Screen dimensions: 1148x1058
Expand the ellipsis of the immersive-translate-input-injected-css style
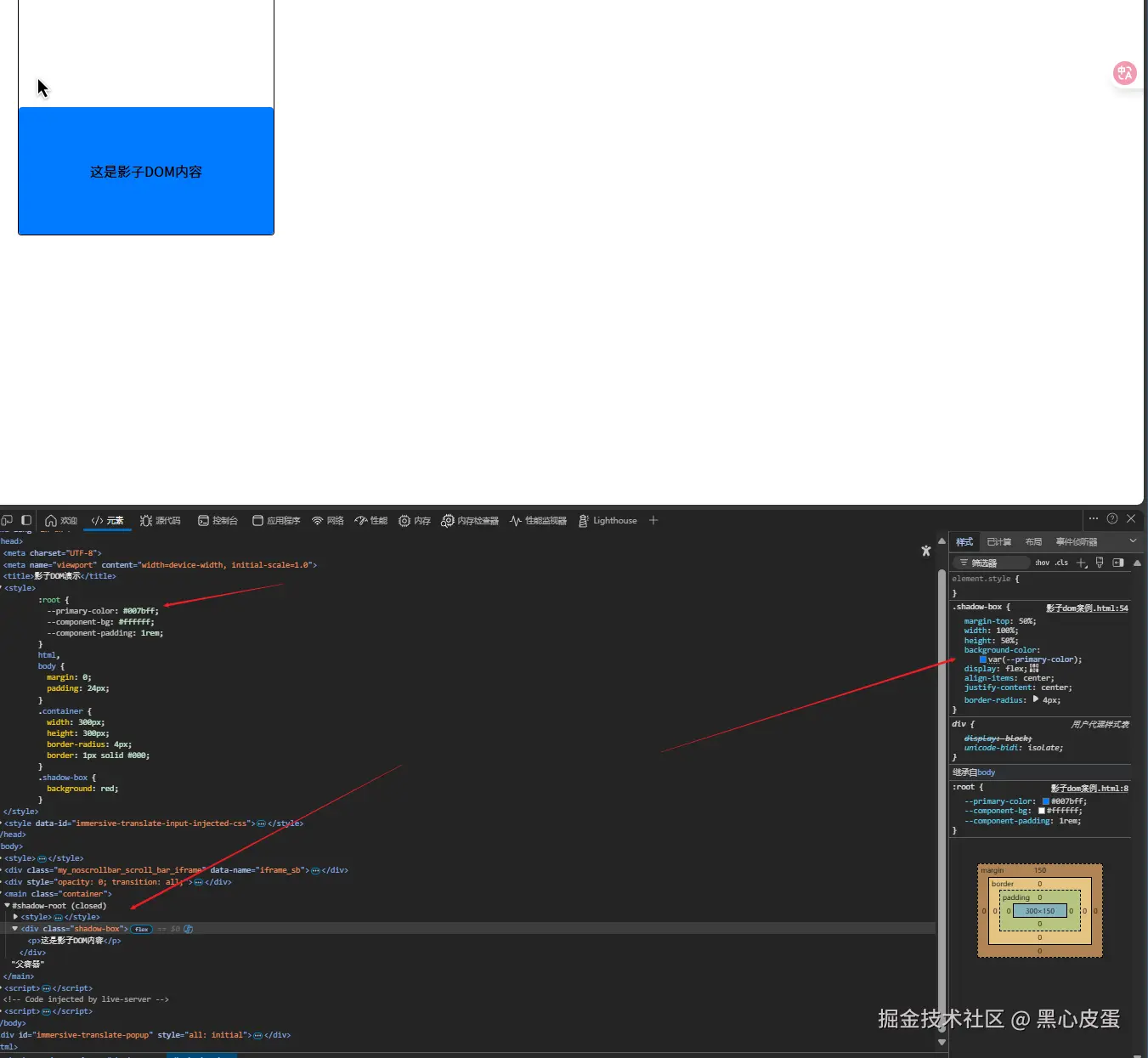point(261,823)
